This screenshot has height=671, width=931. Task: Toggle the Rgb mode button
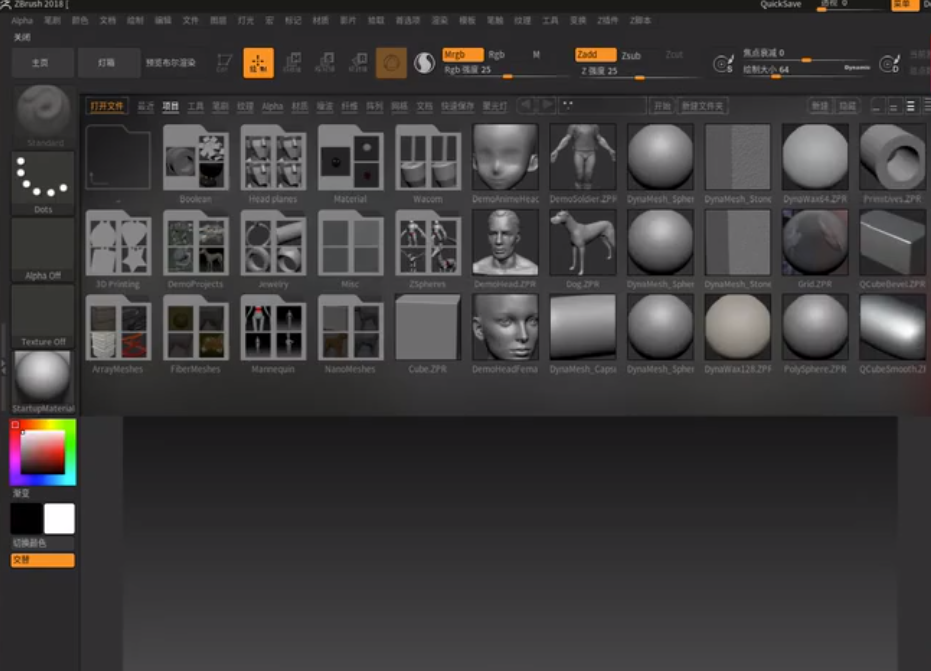497,55
